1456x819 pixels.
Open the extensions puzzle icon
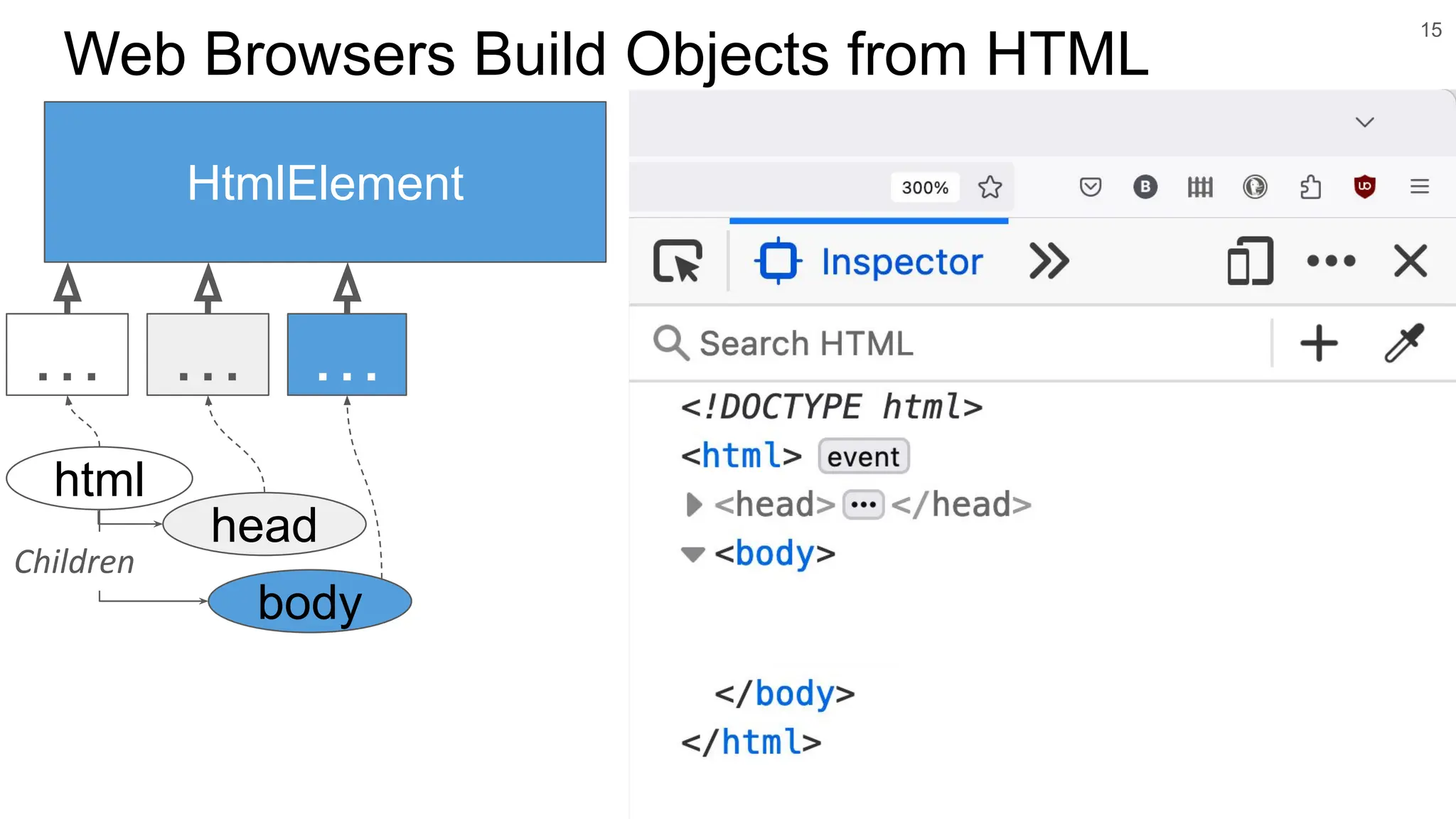pyautogui.click(x=1310, y=187)
